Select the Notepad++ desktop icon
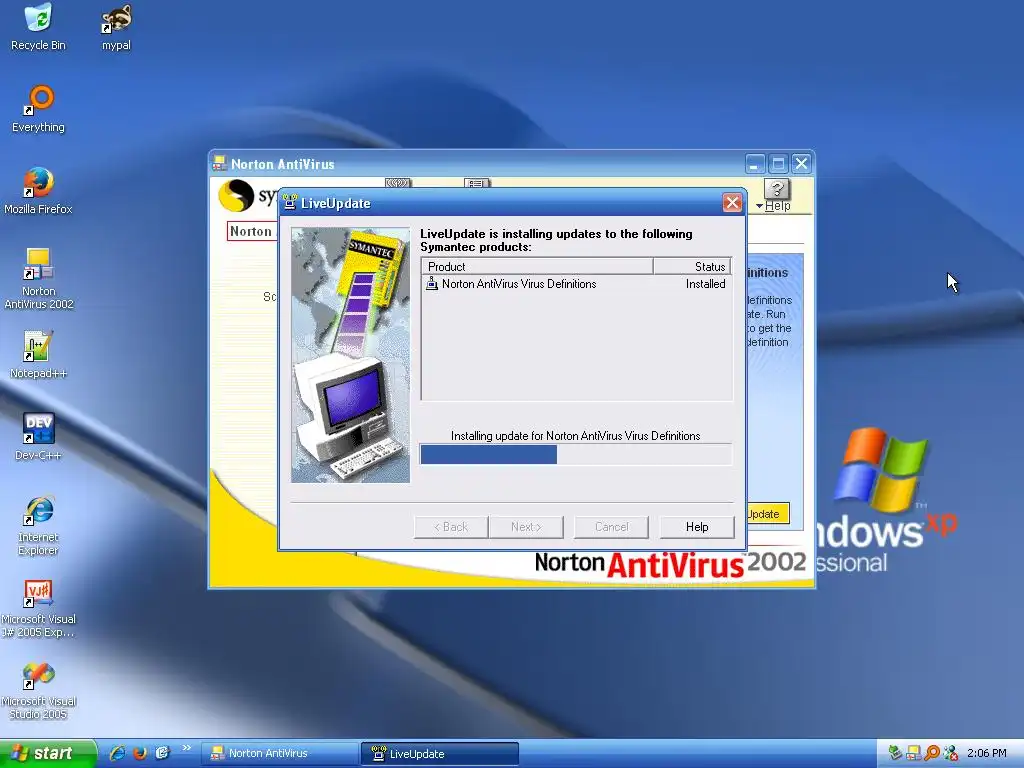This screenshot has width=1024, height=768. (38, 355)
